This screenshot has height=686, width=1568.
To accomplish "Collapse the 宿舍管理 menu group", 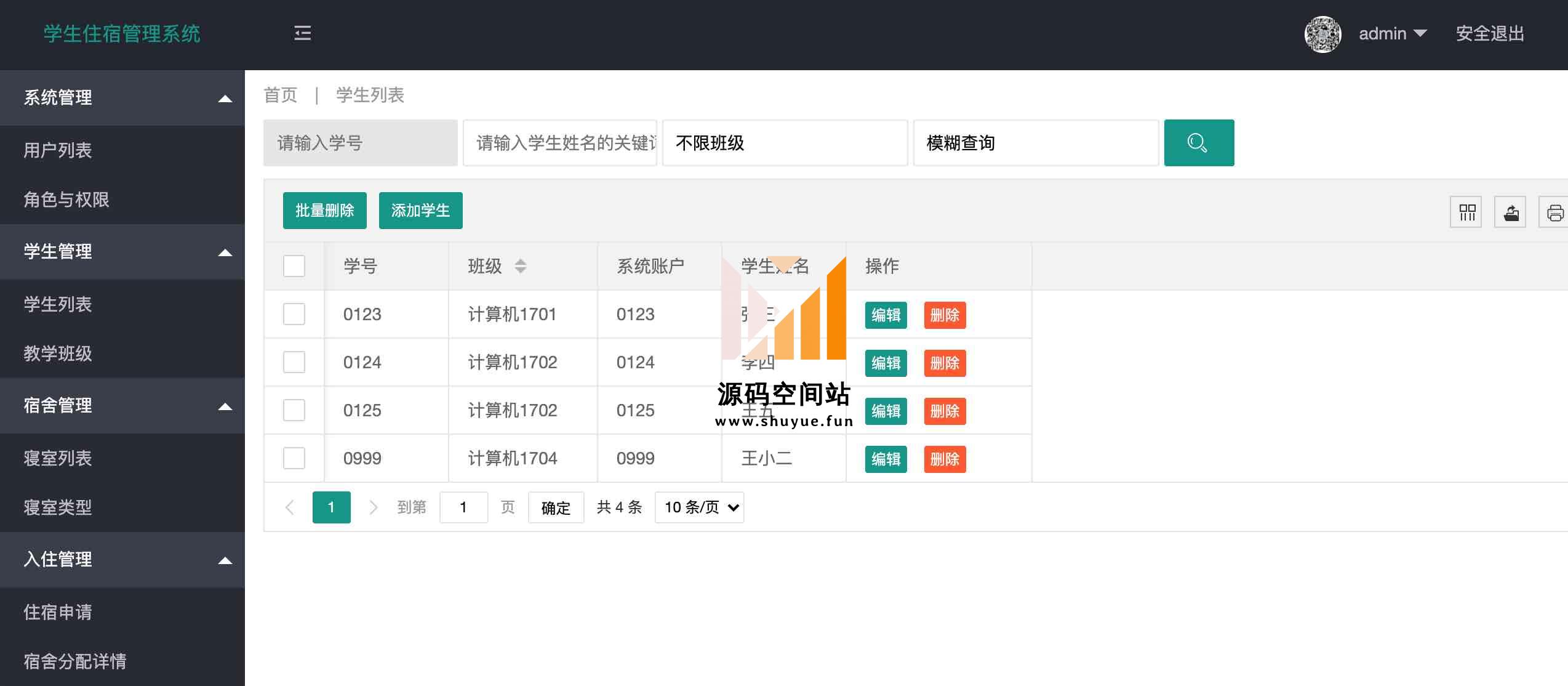I will pos(122,406).
